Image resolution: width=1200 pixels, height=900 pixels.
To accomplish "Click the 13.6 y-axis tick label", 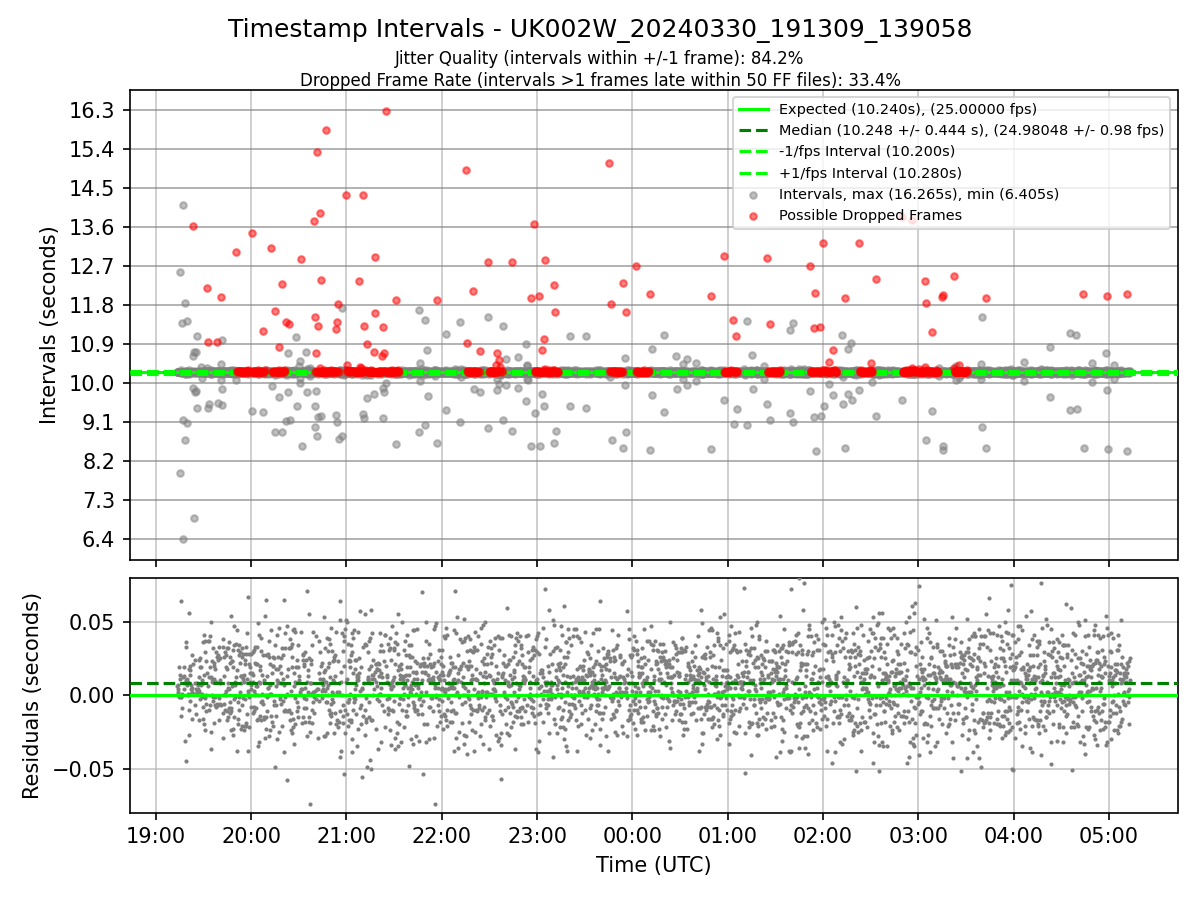I will [93, 227].
